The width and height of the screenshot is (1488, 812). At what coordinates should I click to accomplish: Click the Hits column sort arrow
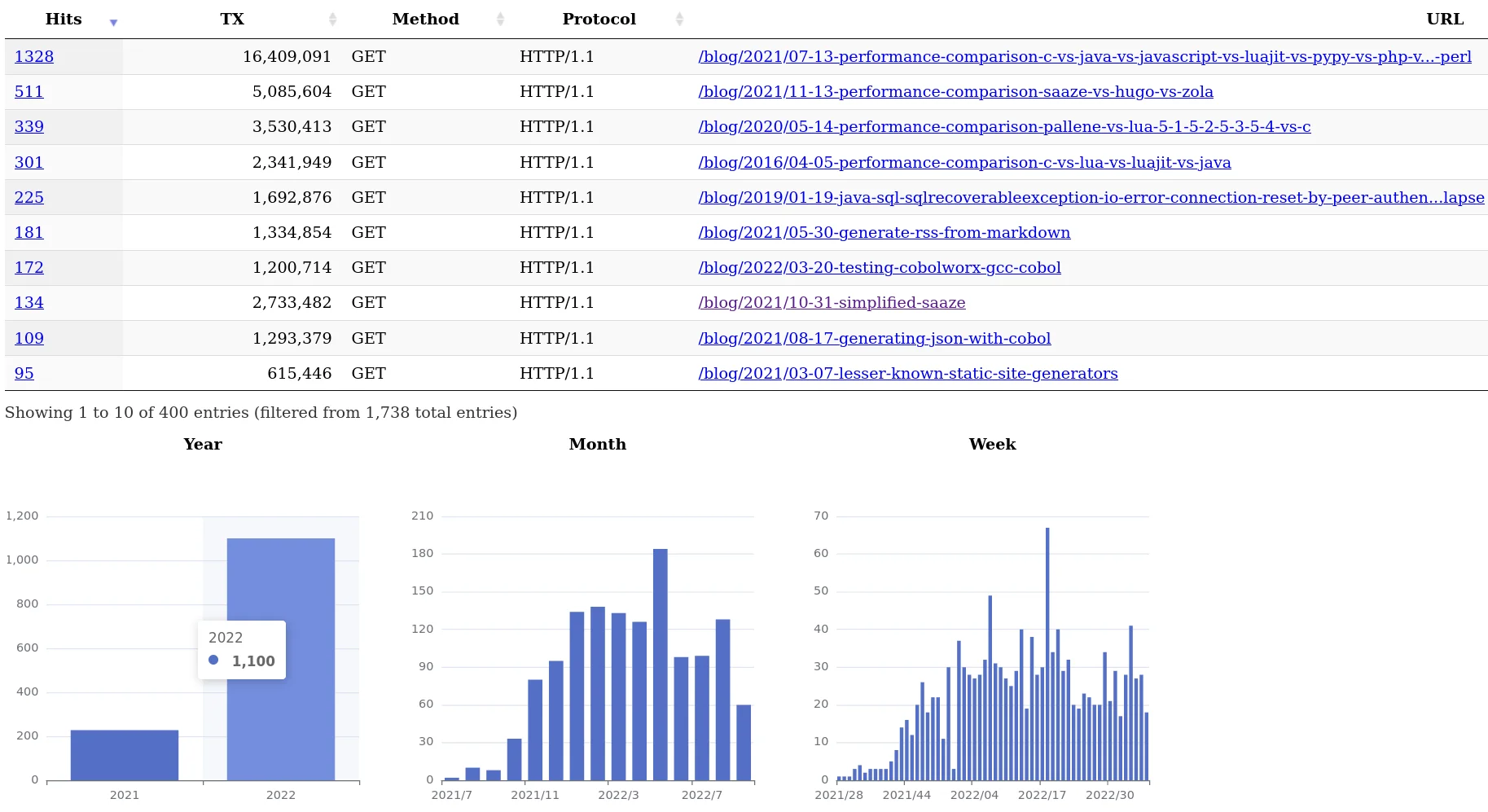[113, 21]
